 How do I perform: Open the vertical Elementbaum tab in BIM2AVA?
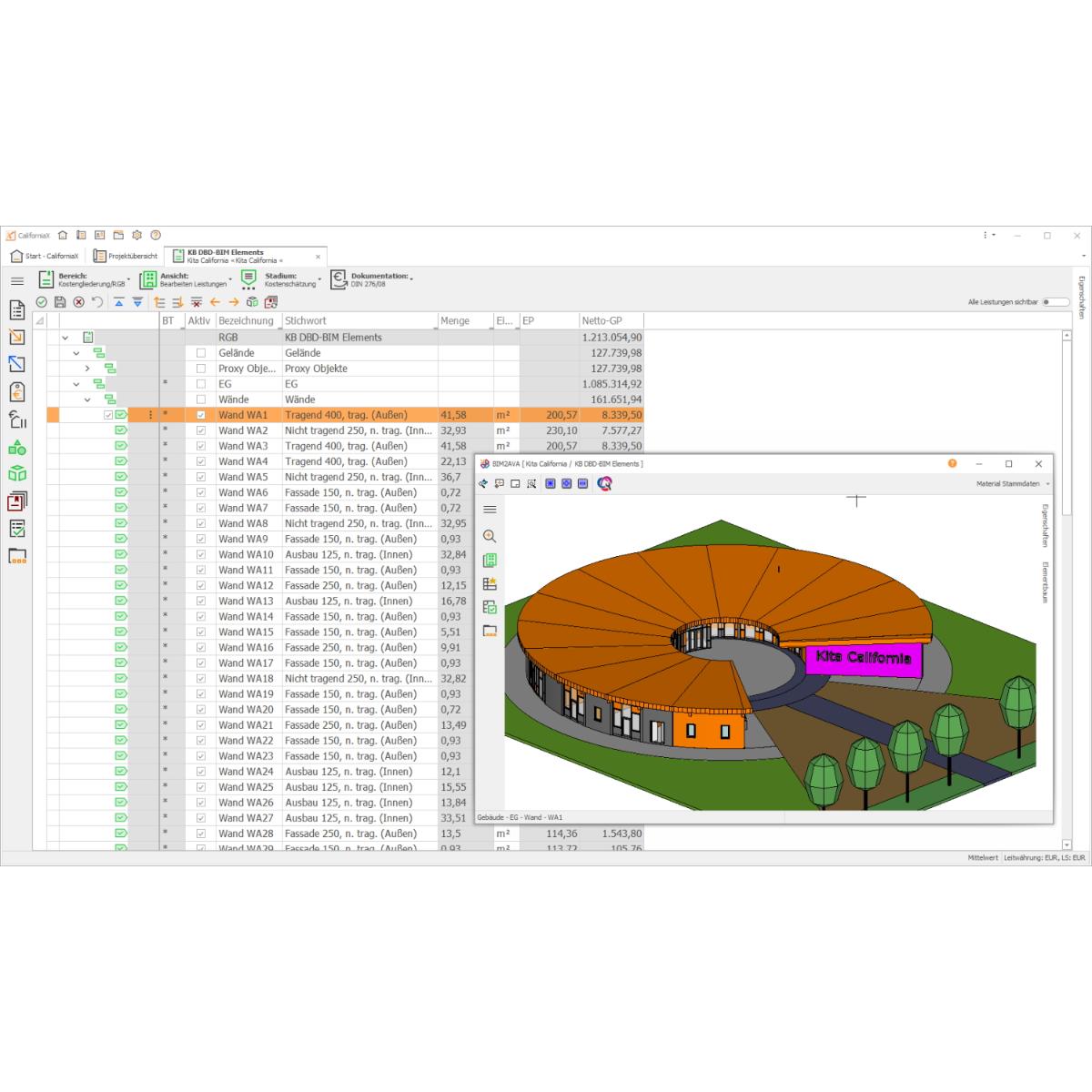click(x=1045, y=582)
